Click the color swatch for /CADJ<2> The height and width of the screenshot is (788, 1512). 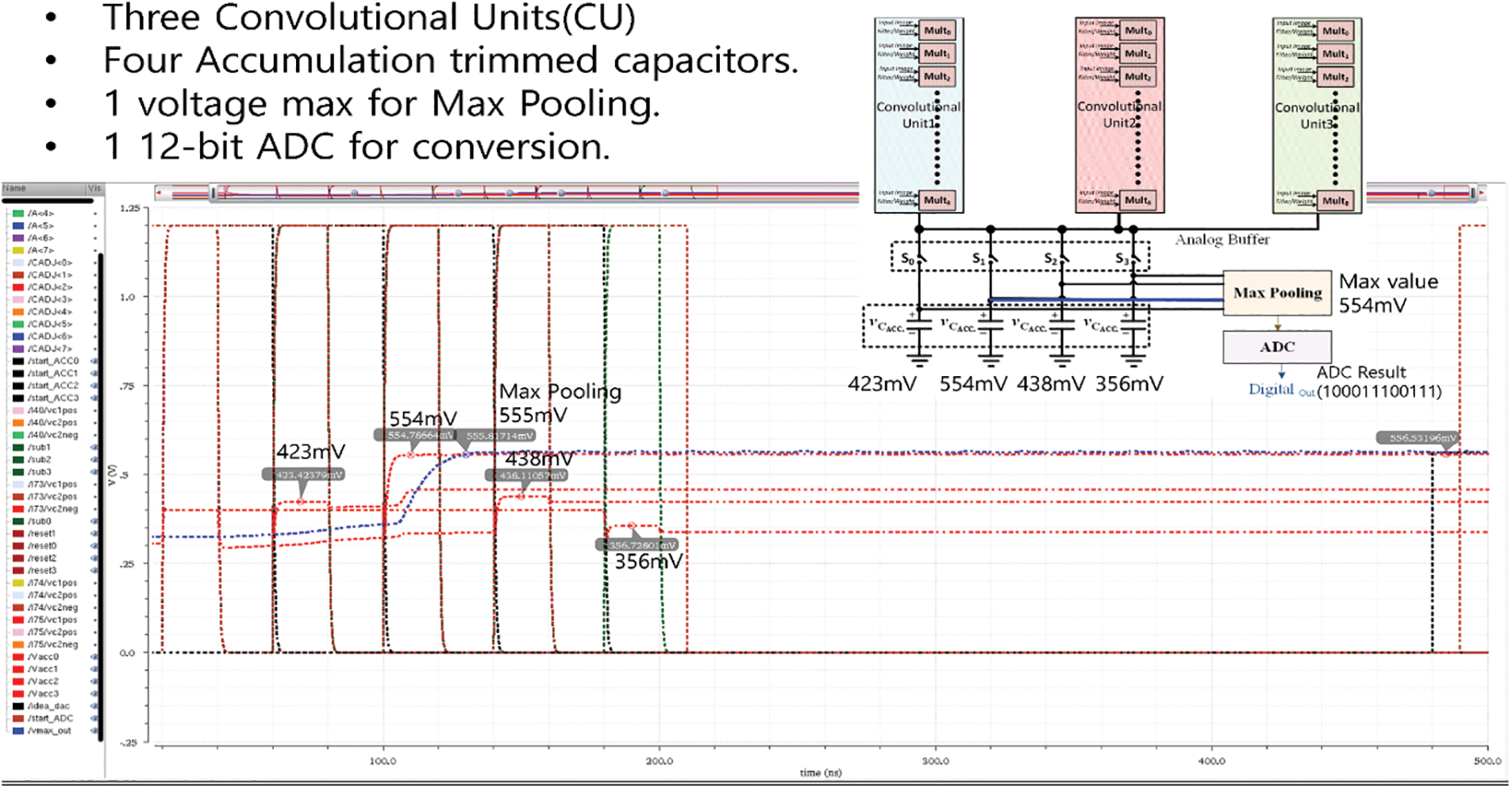tap(18, 287)
